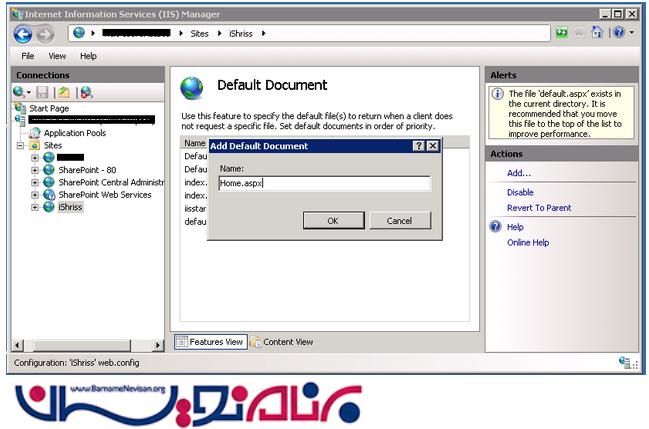Click the green refresh icon
This screenshot has height=429, width=649.
coord(562,32)
